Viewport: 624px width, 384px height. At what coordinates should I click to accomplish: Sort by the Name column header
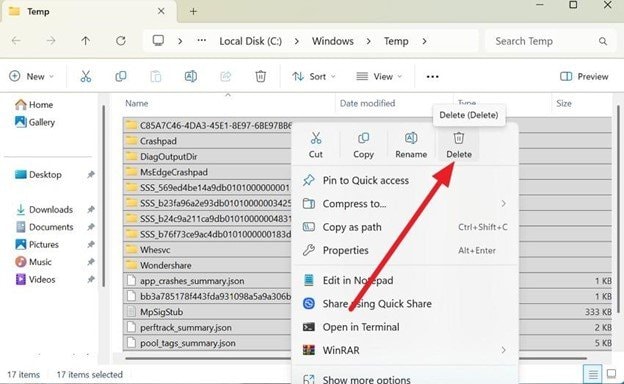pos(136,103)
